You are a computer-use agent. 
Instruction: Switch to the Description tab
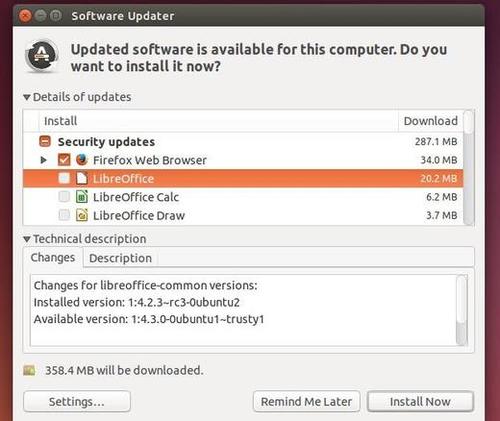120,258
